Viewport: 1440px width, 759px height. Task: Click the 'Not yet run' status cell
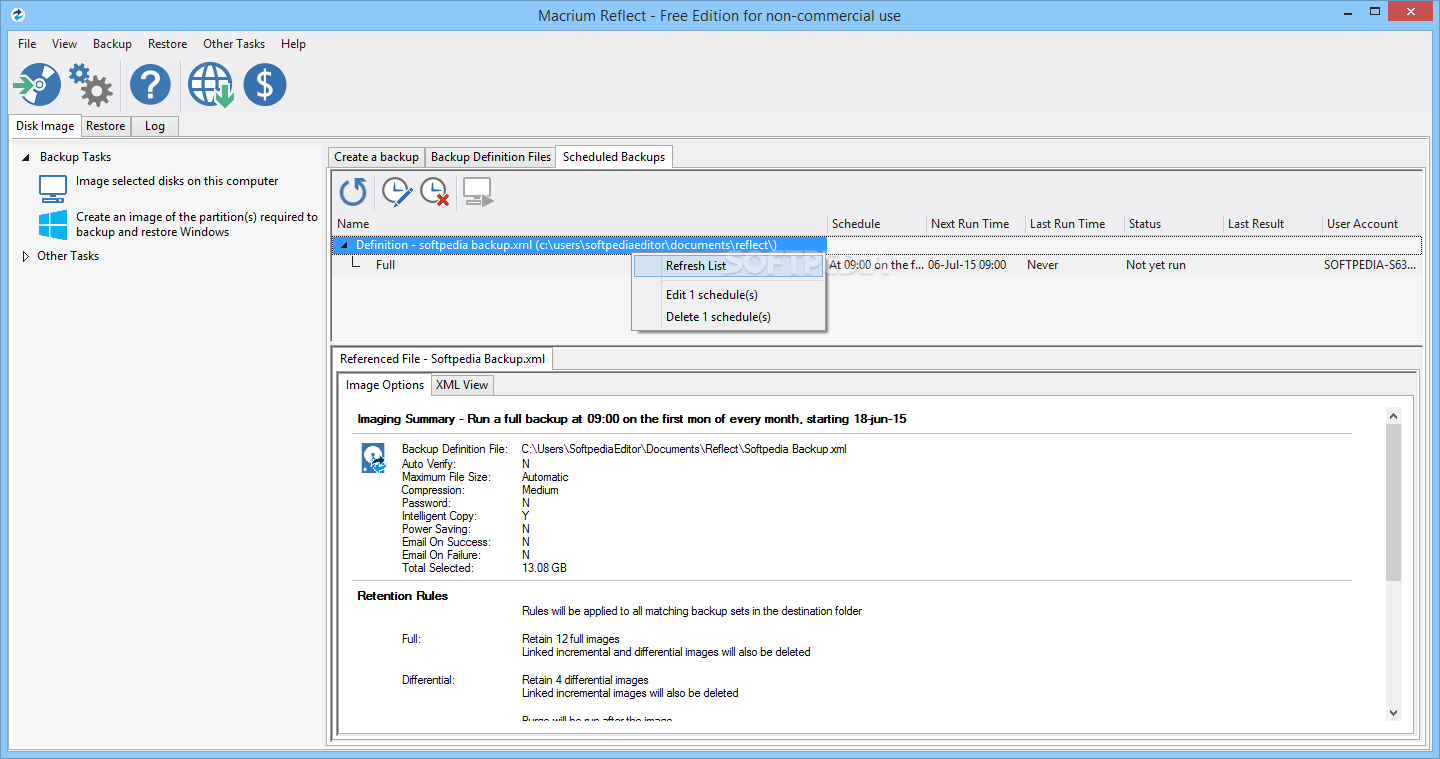(x=1155, y=265)
